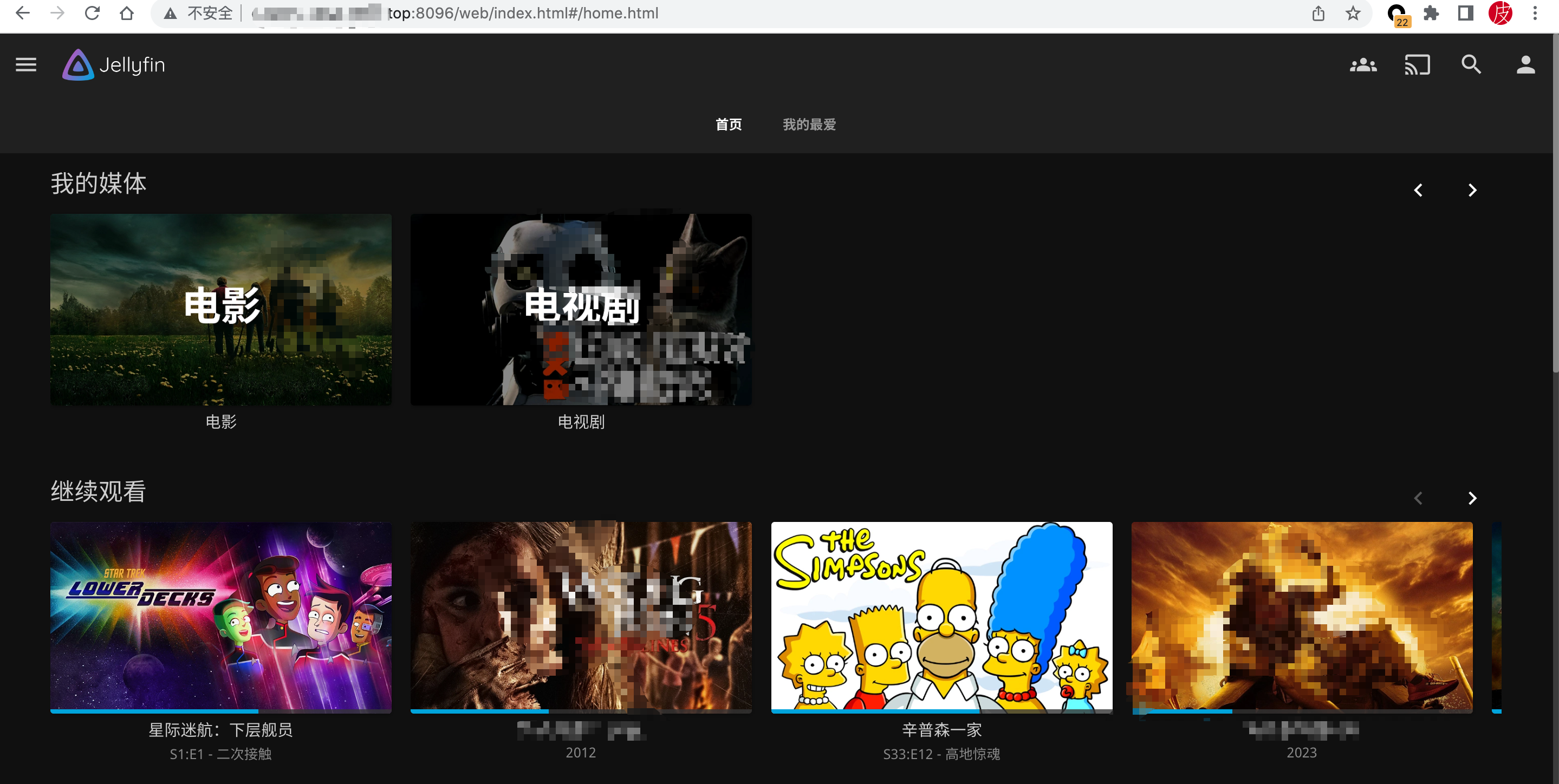This screenshot has height=784, width=1559.
Task: Click The Simpsons poster thumbnail
Action: 941,616
